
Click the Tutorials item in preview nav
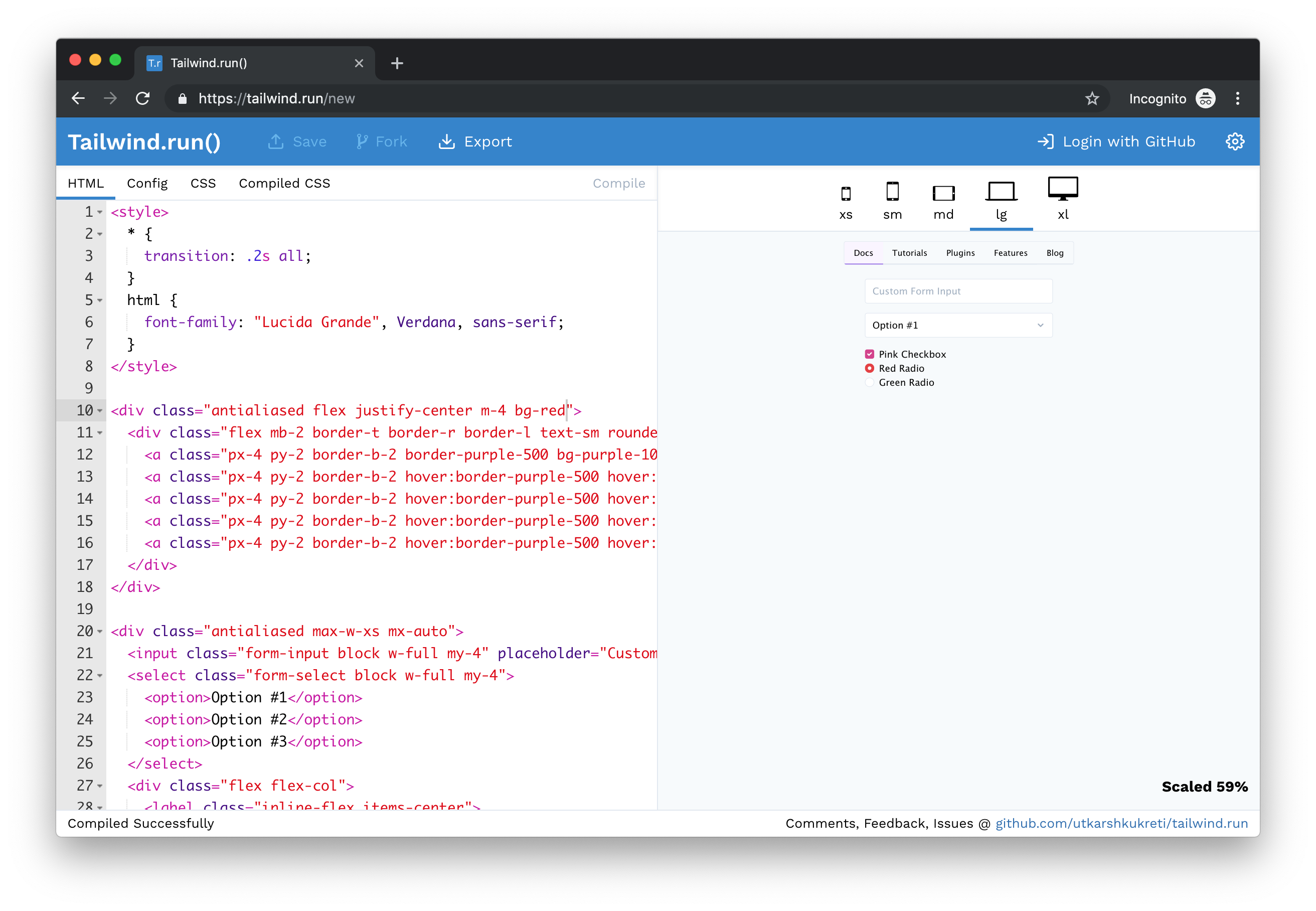tap(909, 253)
